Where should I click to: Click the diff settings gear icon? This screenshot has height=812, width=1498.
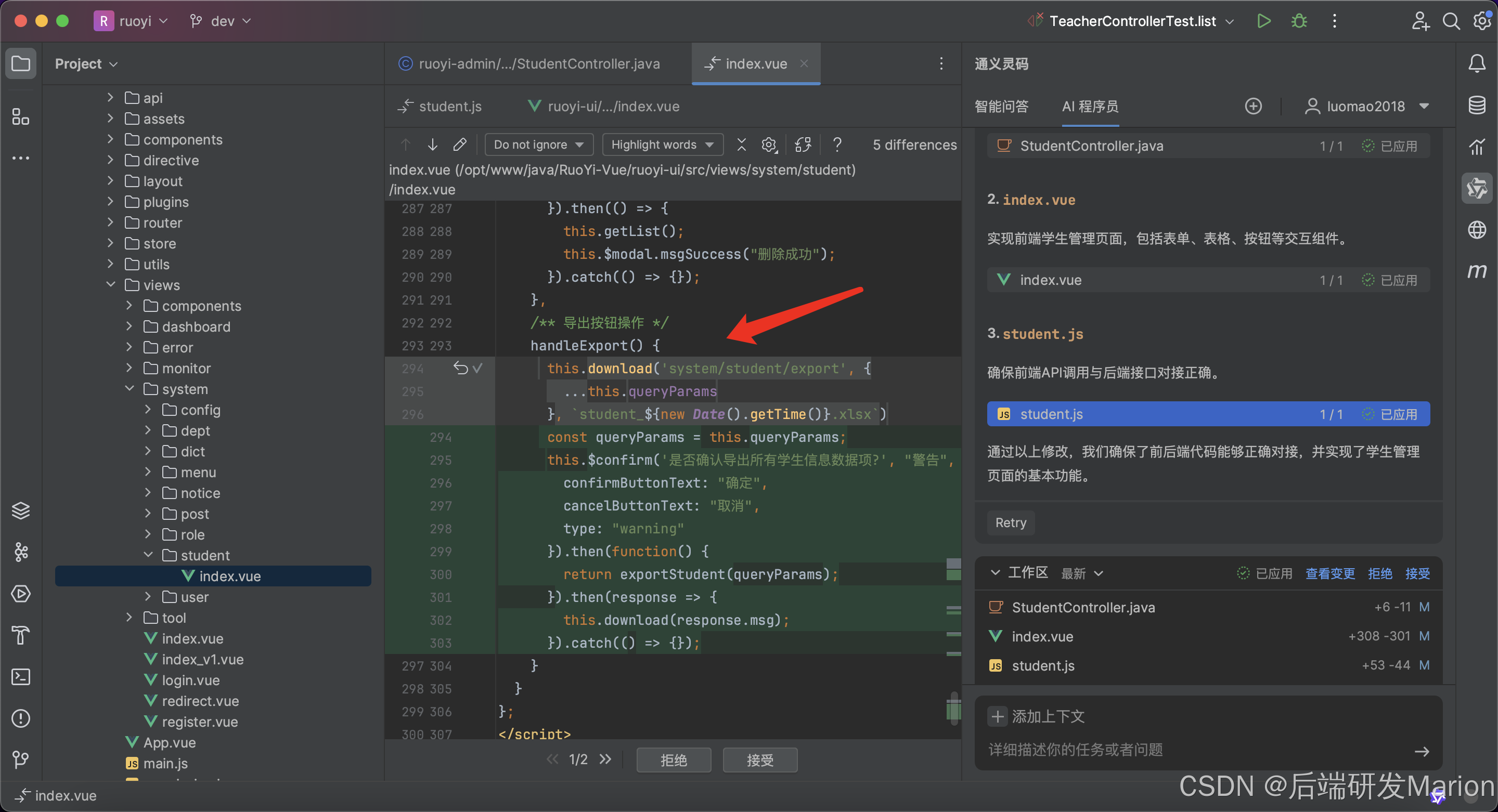click(769, 144)
